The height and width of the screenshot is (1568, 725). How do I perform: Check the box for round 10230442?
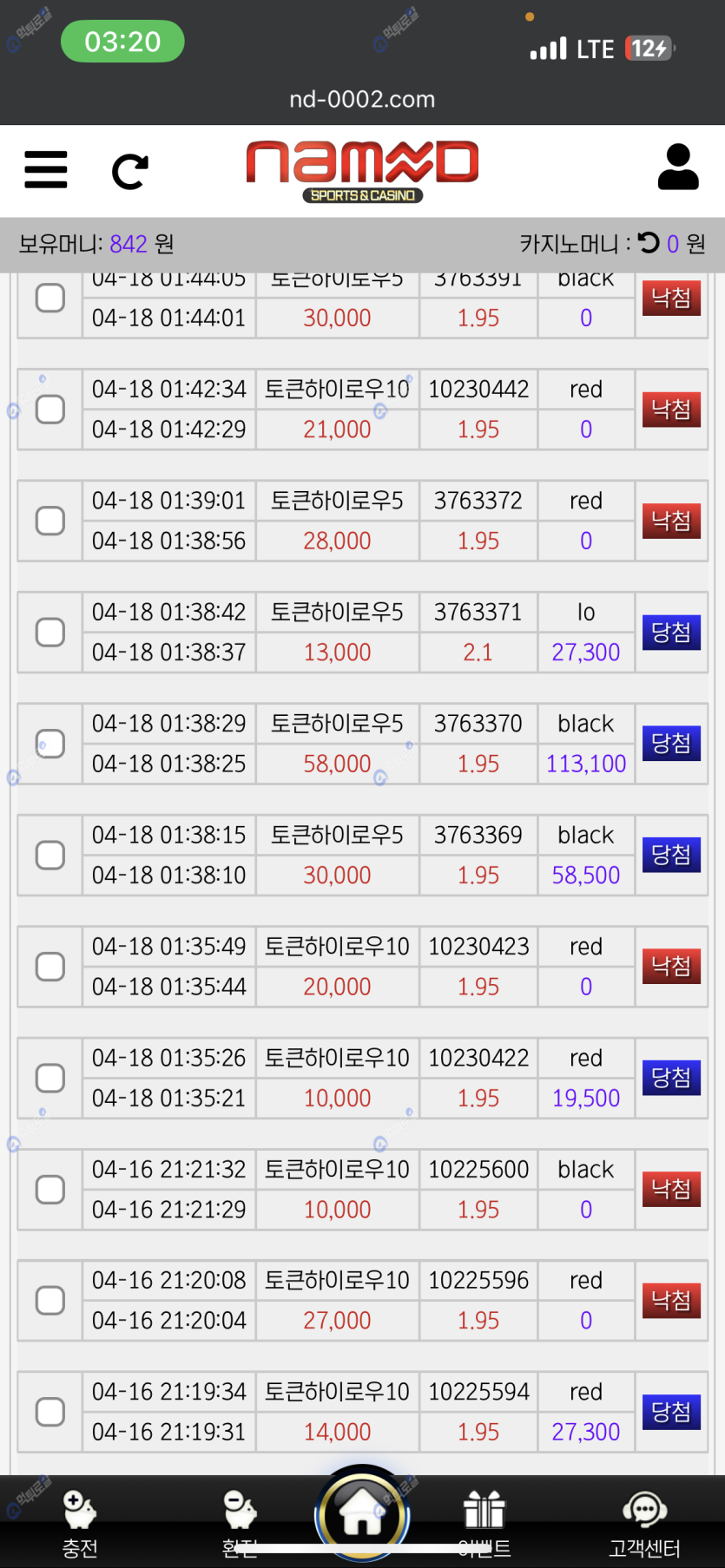click(50, 410)
